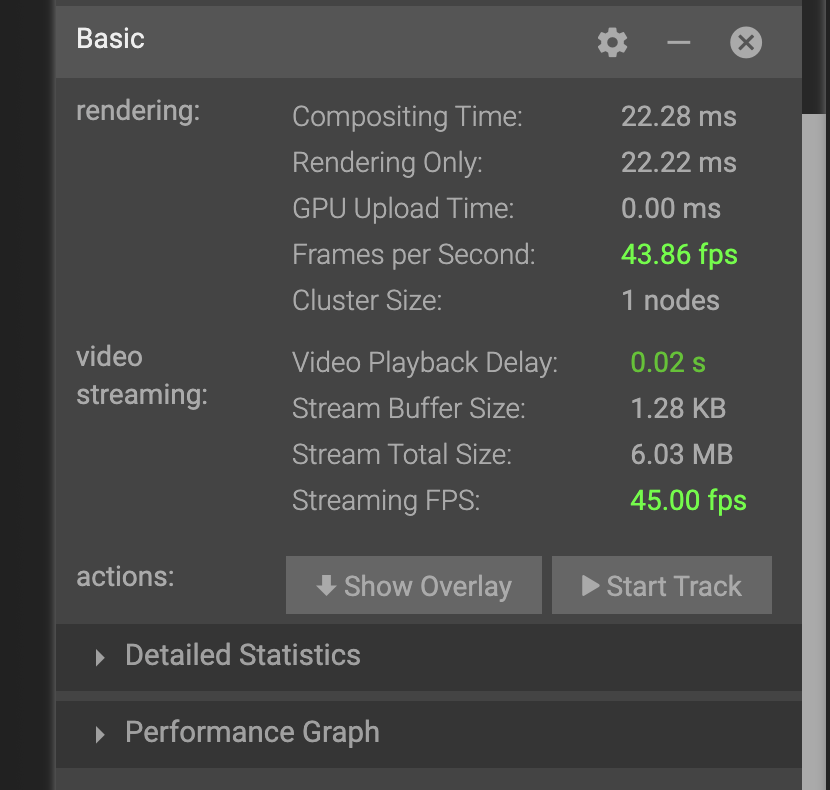Click the Video Playback Delay value 0.02 s

pyautogui.click(x=668, y=362)
